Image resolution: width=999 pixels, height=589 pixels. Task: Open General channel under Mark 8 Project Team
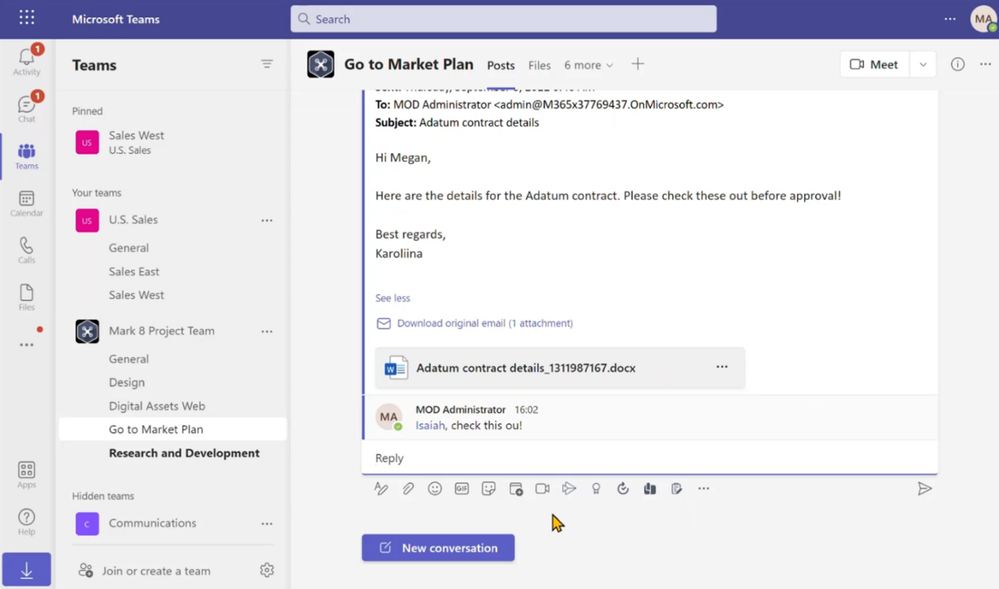coord(129,359)
